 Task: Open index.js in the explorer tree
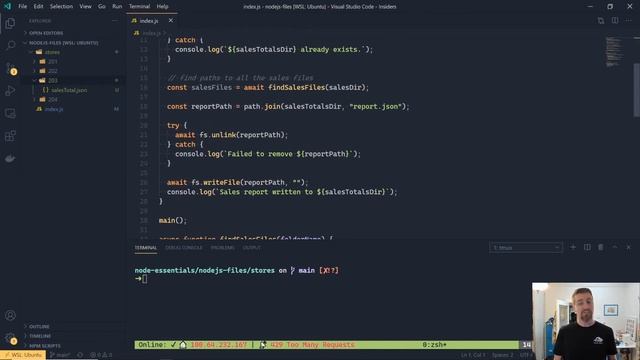tap(54, 109)
